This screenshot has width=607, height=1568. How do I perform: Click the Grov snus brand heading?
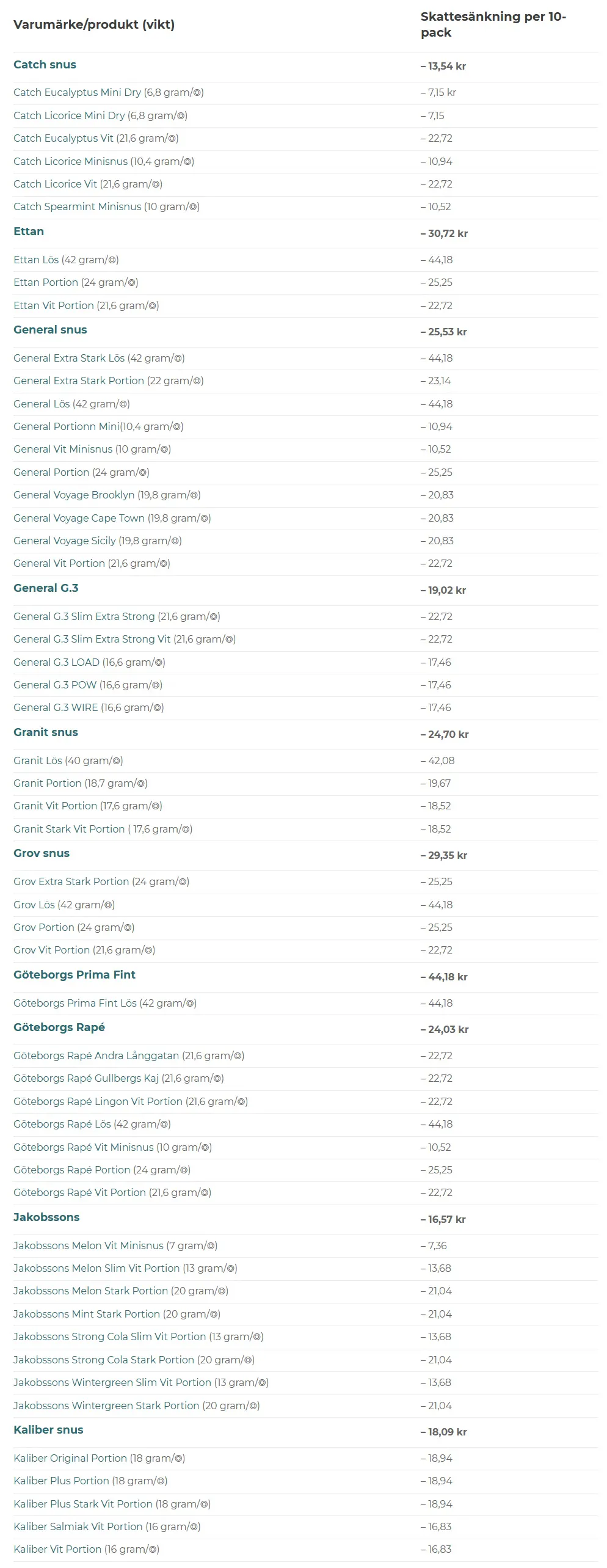[x=42, y=853]
